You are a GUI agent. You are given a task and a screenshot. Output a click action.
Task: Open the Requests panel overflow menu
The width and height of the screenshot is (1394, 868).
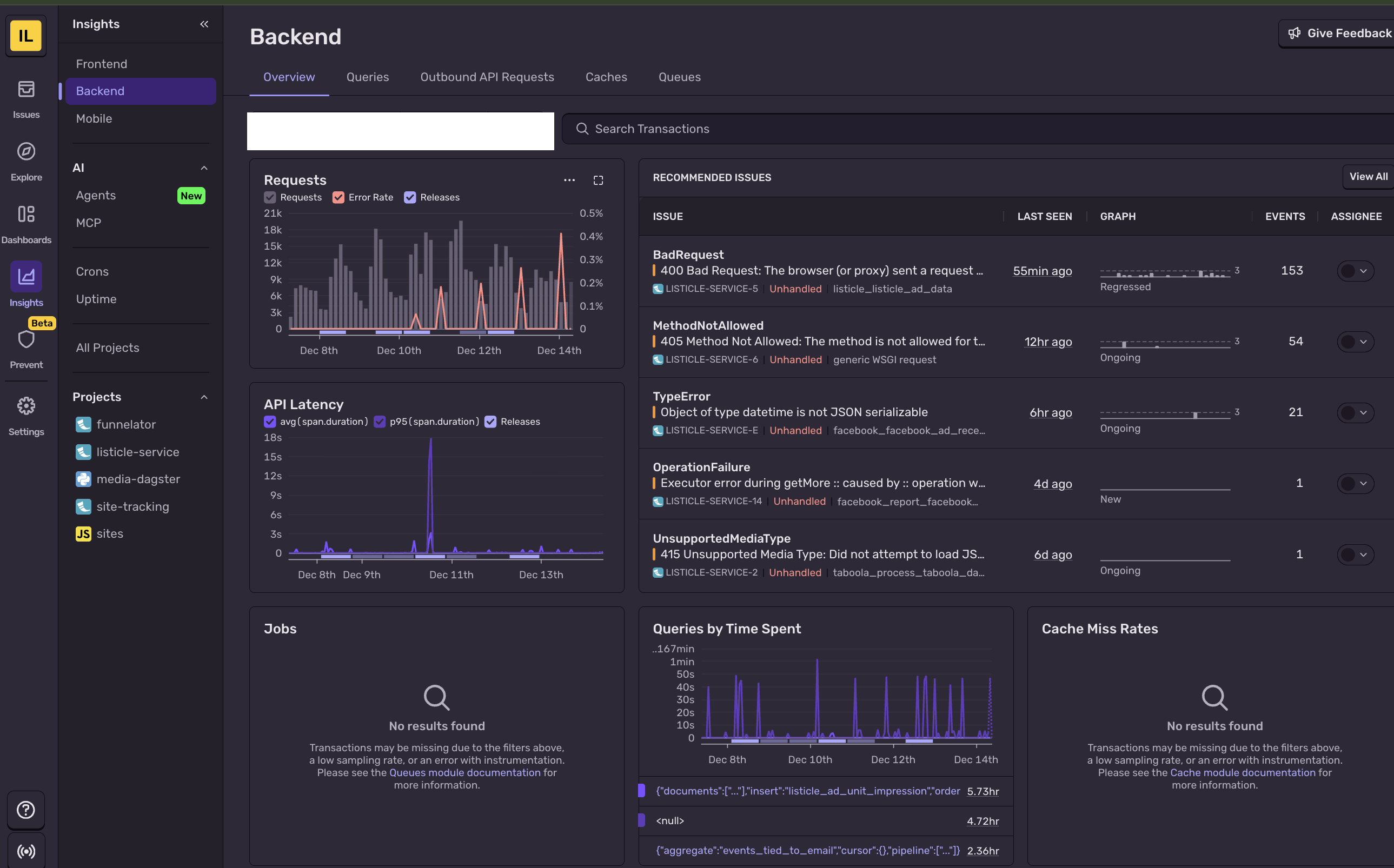pos(569,179)
